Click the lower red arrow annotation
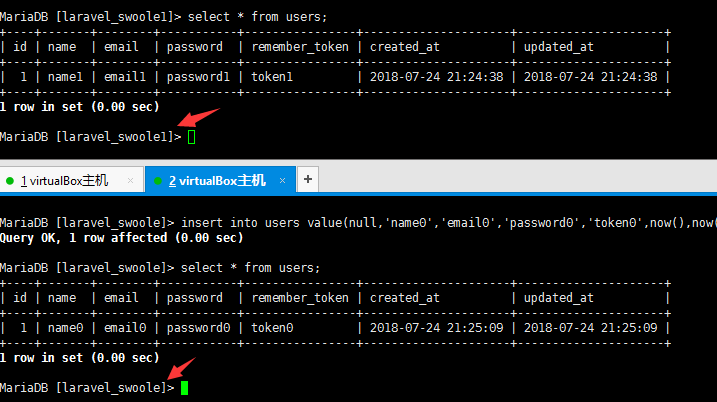 pos(182,368)
